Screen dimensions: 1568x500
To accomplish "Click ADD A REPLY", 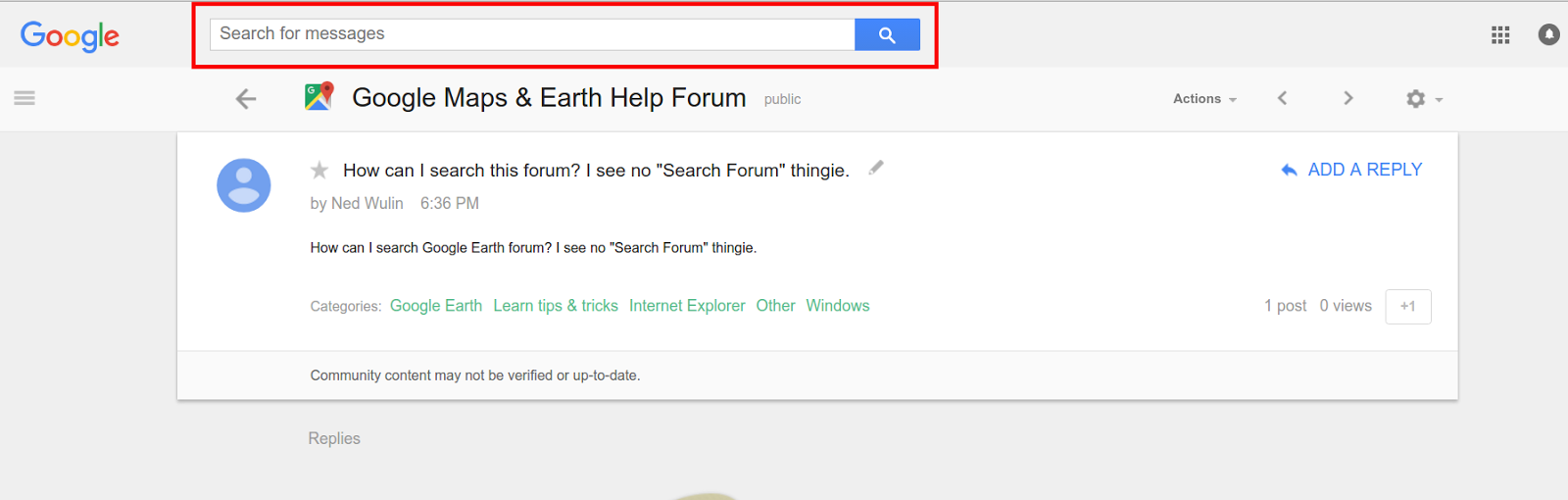I will pos(1351,170).
